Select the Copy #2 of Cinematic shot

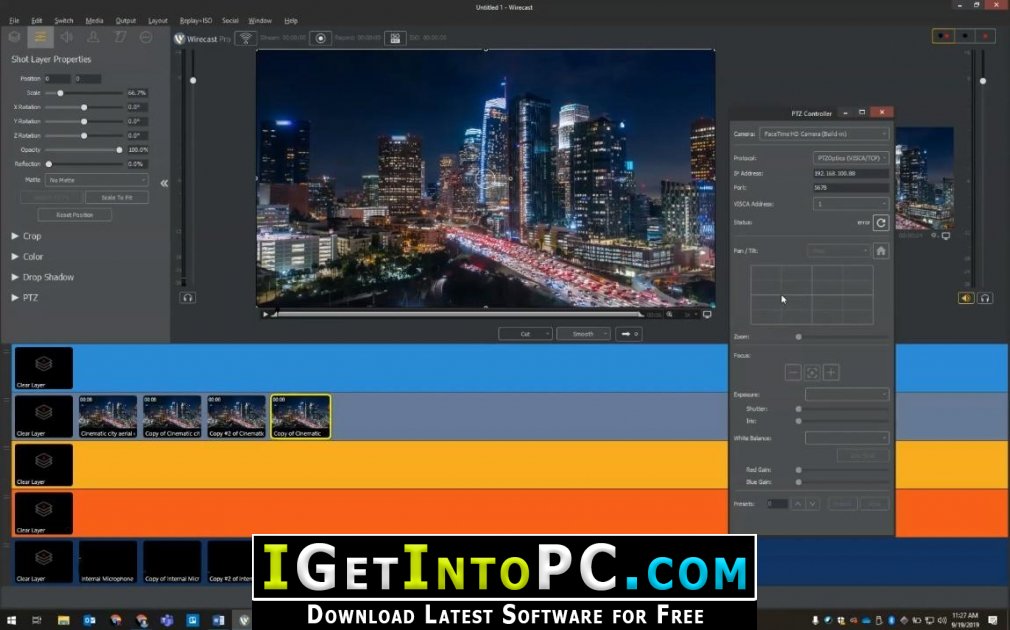[x=236, y=417]
